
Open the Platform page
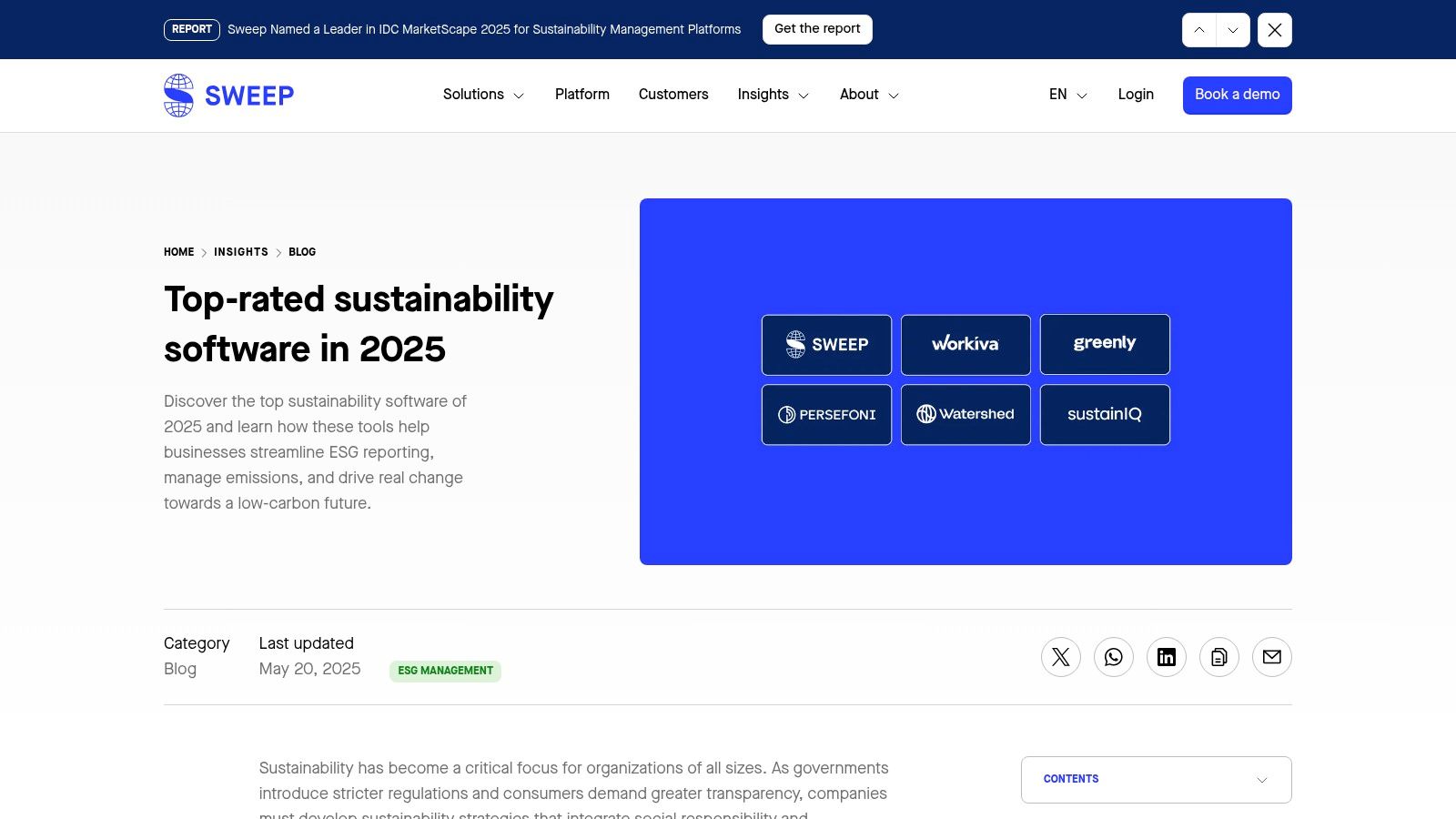[582, 95]
